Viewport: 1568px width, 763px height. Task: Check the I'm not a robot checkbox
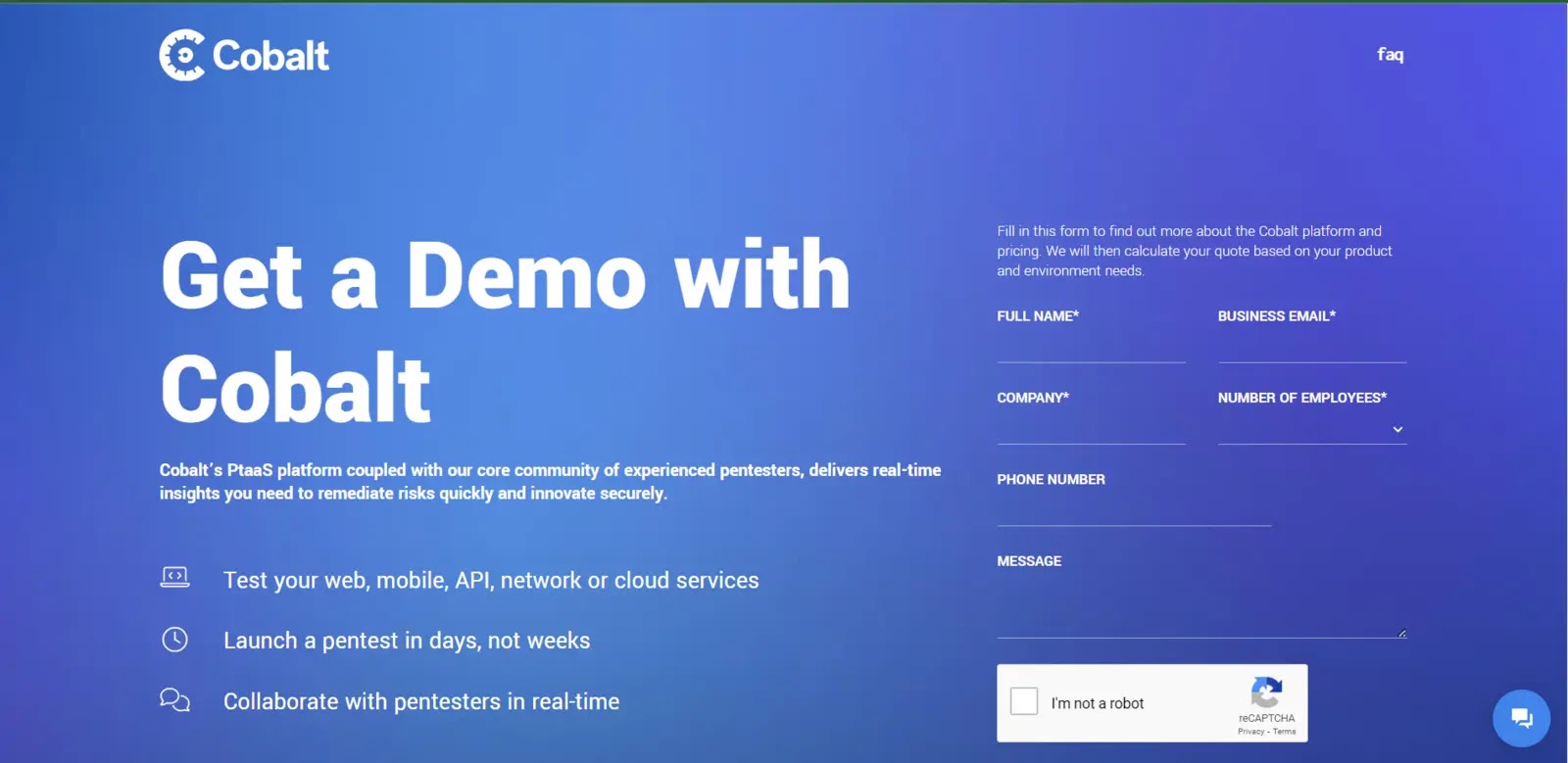pos(1024,701)
